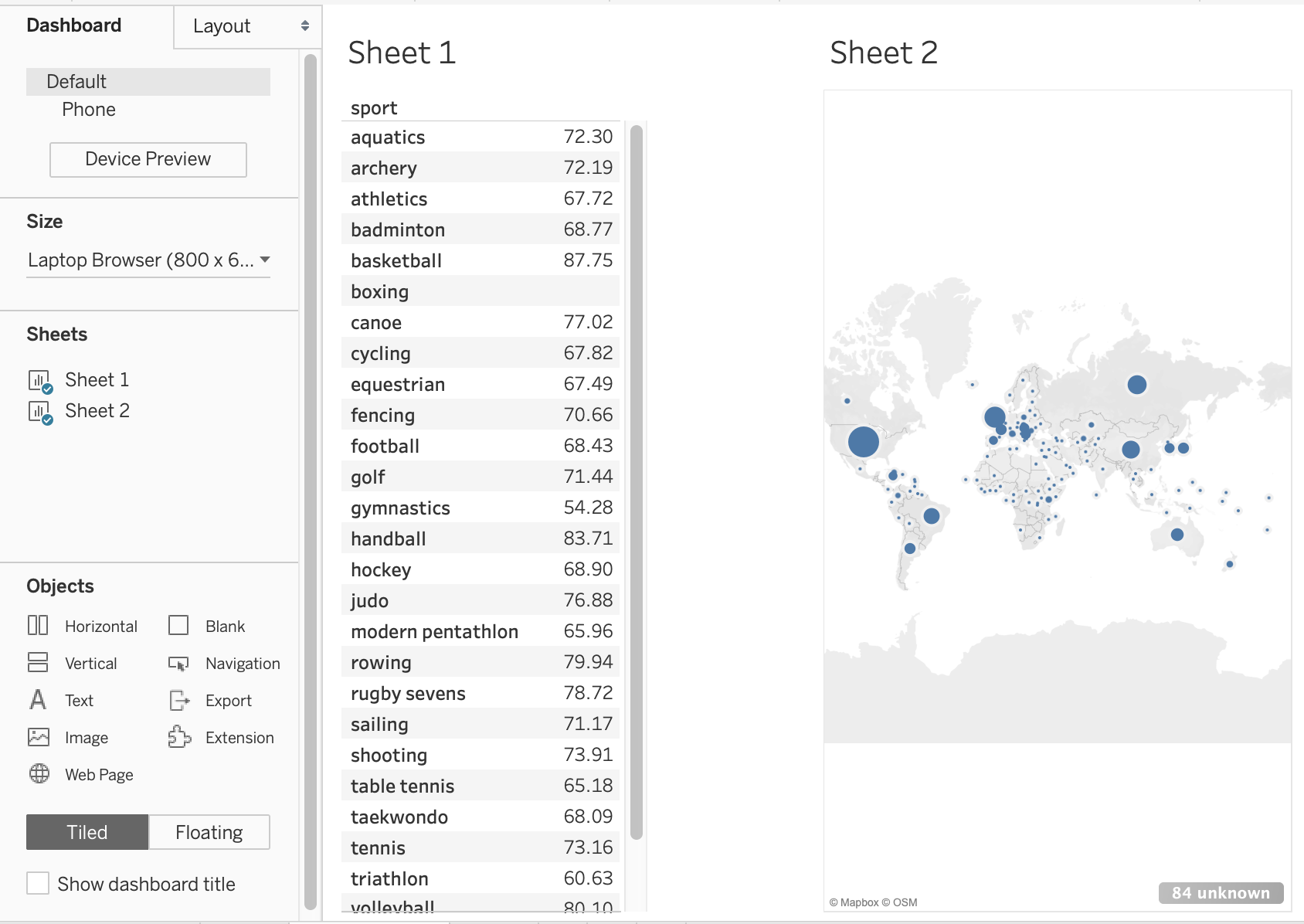Add a Vertical layout container object
Screen dimensions: 1304x924
click(38, 663)
